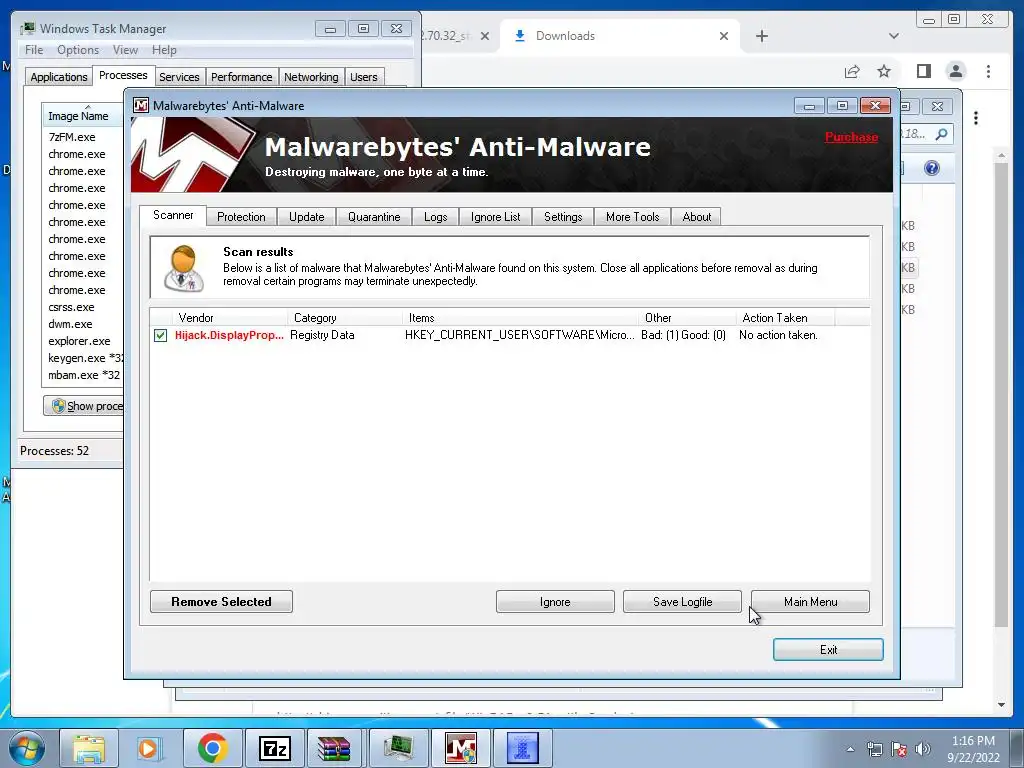Open Task Manager Performance tab
Image resolution: width=1024 pixels, height=768 pixels.
point(242,77)
